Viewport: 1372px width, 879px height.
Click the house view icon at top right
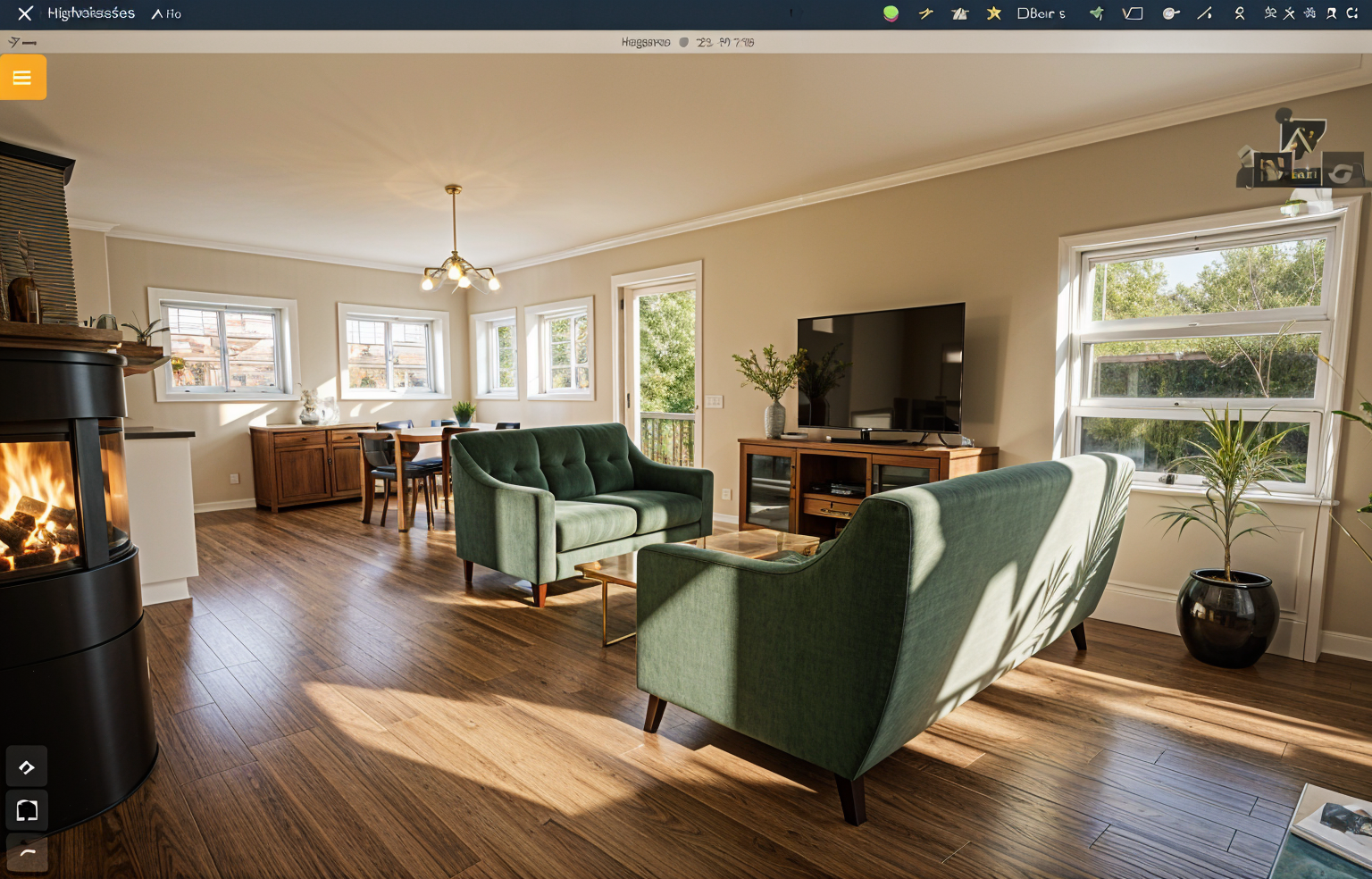point(1299,138)
